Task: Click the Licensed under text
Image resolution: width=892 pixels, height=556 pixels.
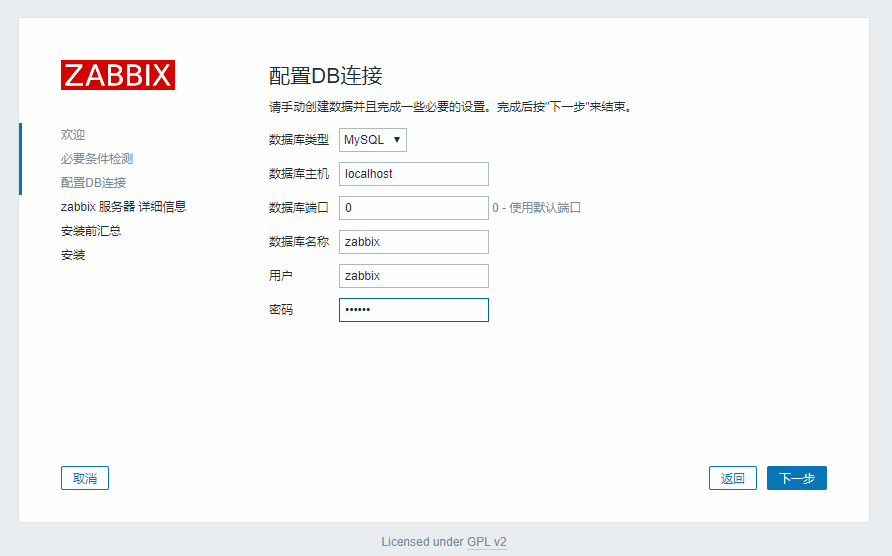Action: pos(423,542)
